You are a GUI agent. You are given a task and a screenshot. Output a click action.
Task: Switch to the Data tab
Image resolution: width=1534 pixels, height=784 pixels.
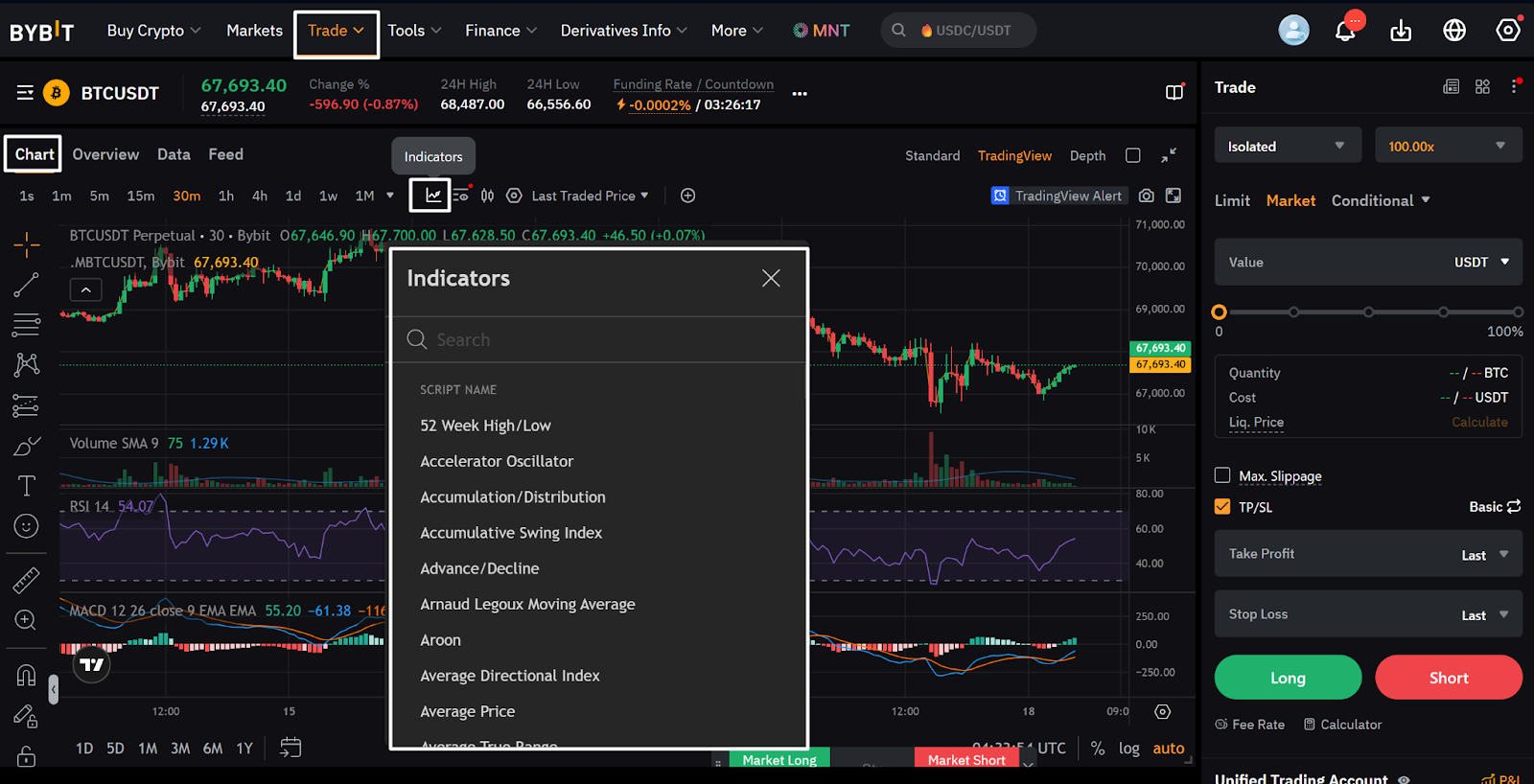[x=174, y=154]
